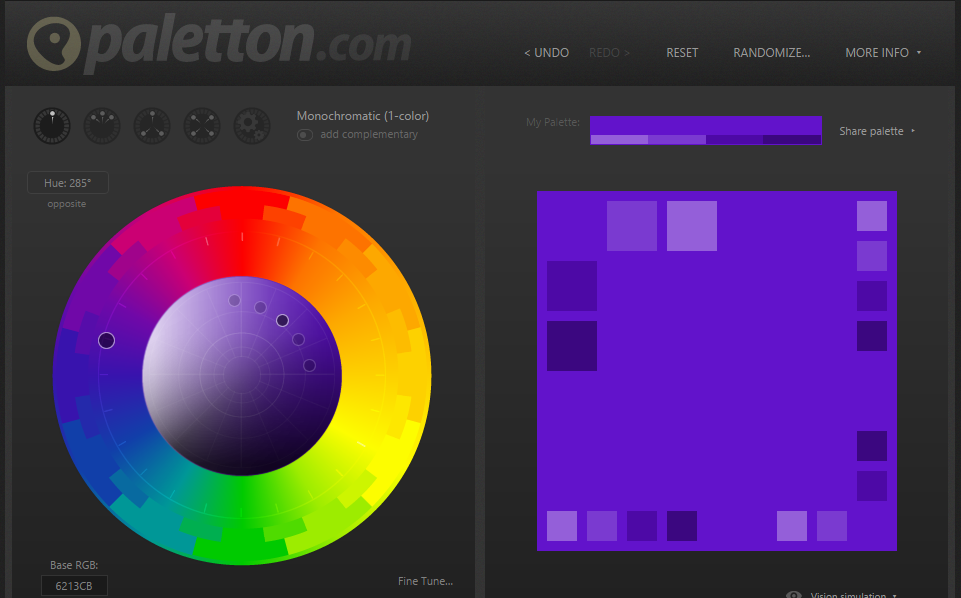Open the Randomize option

(x=771, y=53)
